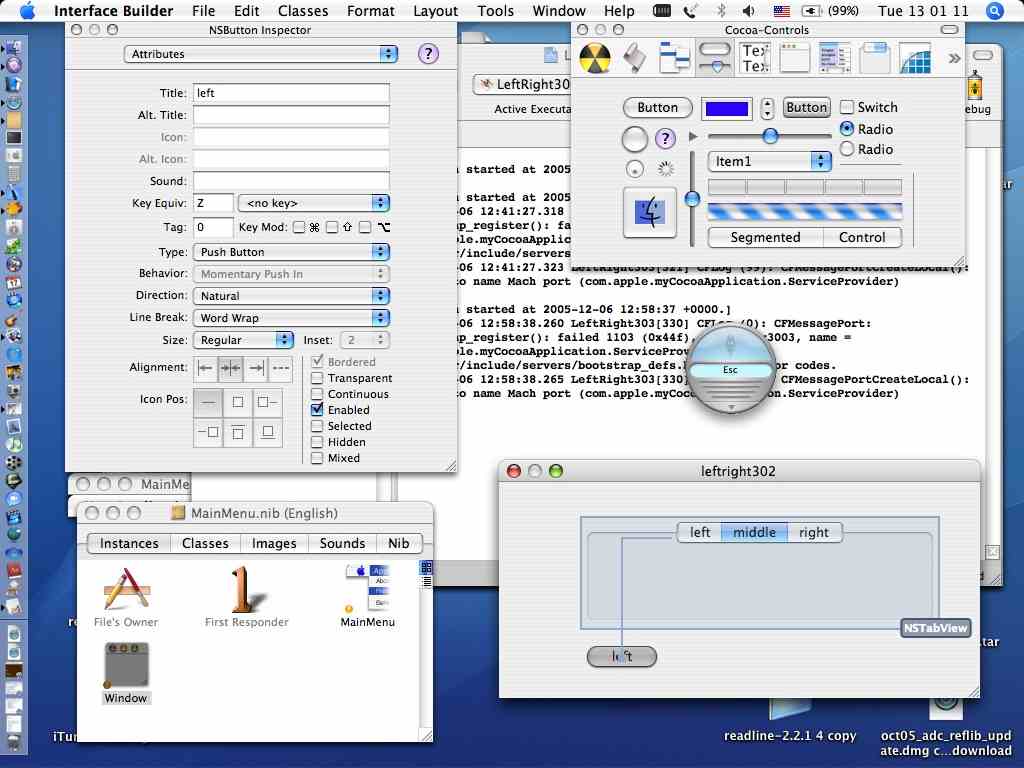Image resolution: width=1024 pixels, height=768 pixels.
Task: Open the Apple menu
Action: (27, 11)
